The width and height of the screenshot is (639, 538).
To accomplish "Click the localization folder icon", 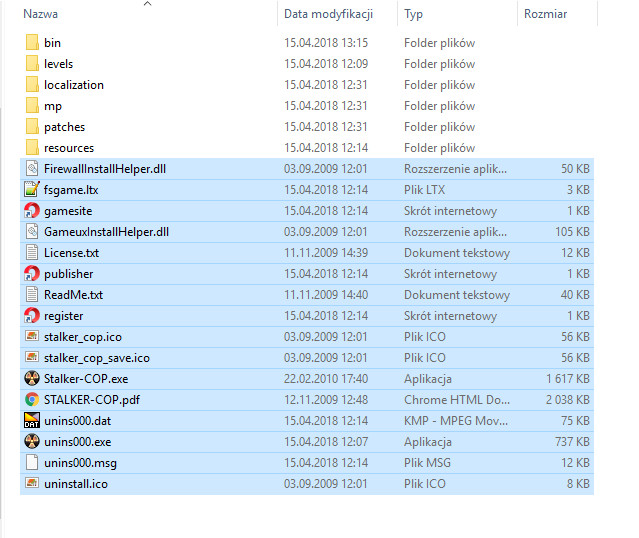I will (x=32, y=85).
